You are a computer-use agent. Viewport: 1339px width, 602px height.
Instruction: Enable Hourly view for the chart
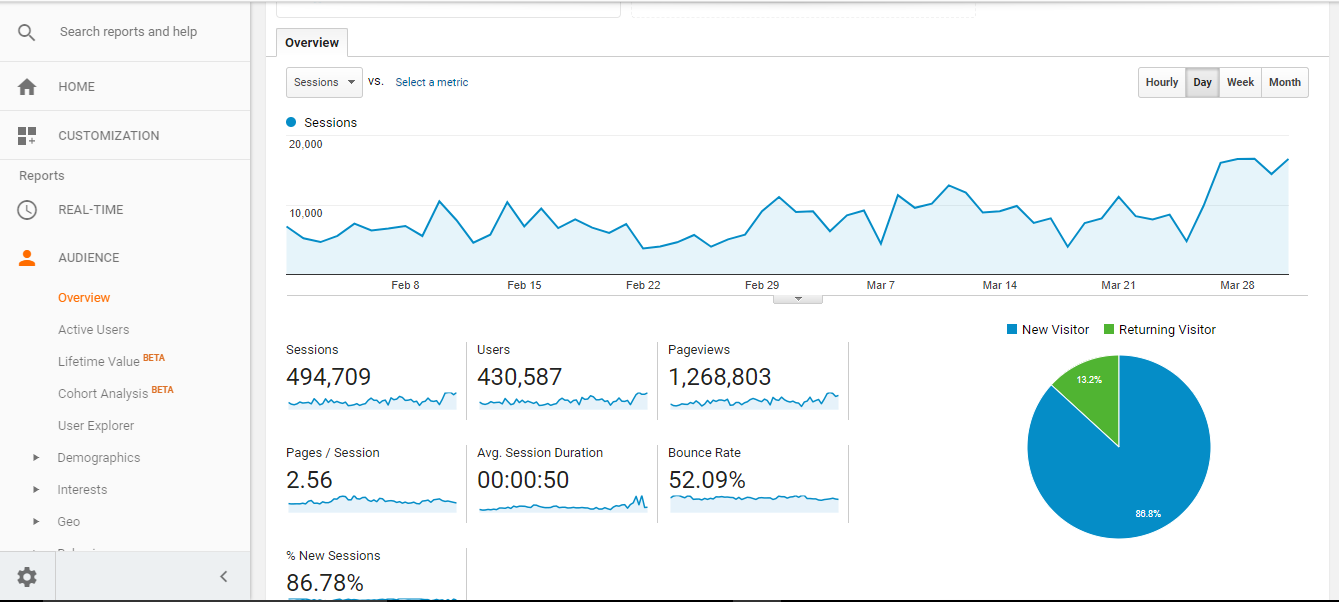click(1161, 82)
